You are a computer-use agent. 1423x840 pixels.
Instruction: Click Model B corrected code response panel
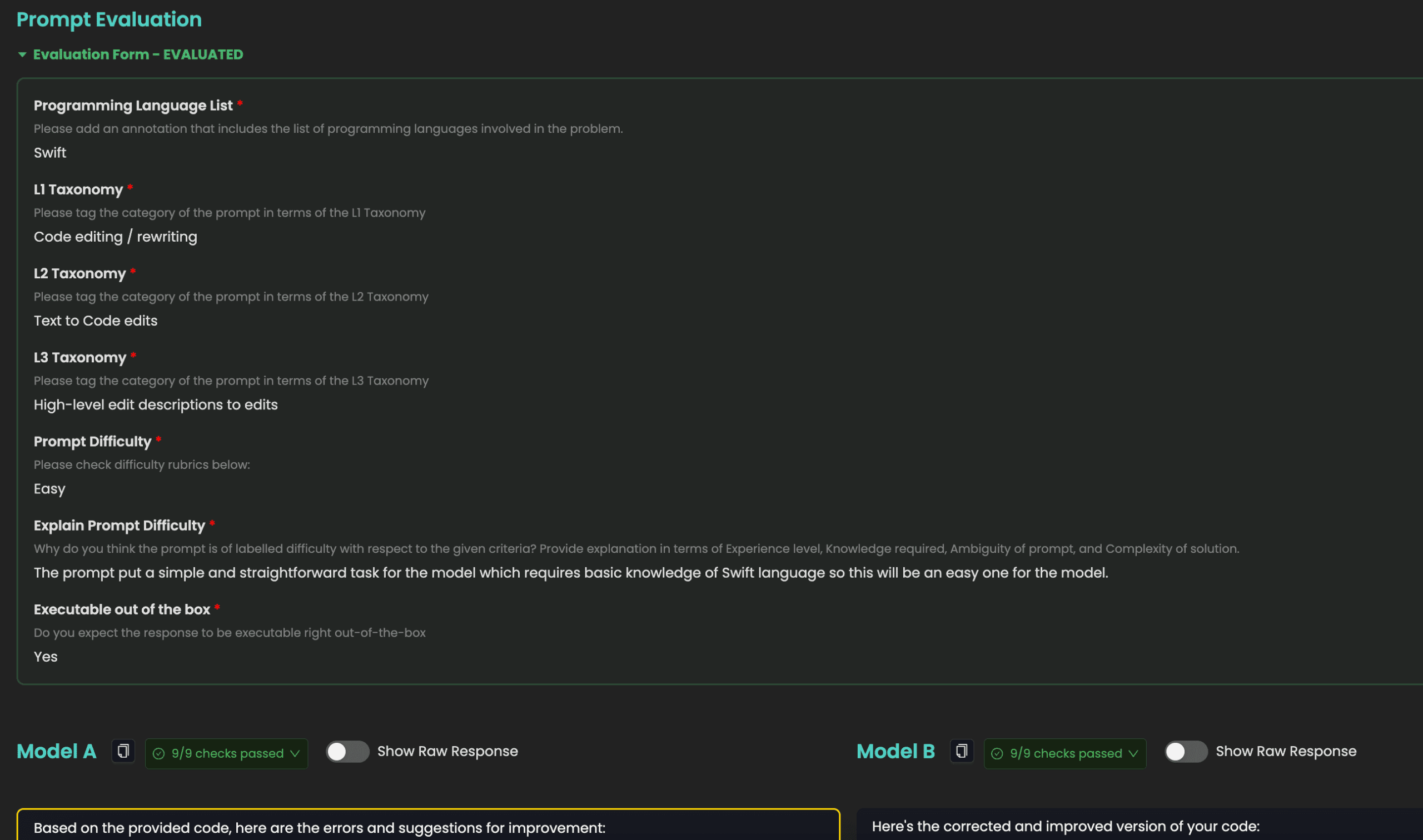1138,827
